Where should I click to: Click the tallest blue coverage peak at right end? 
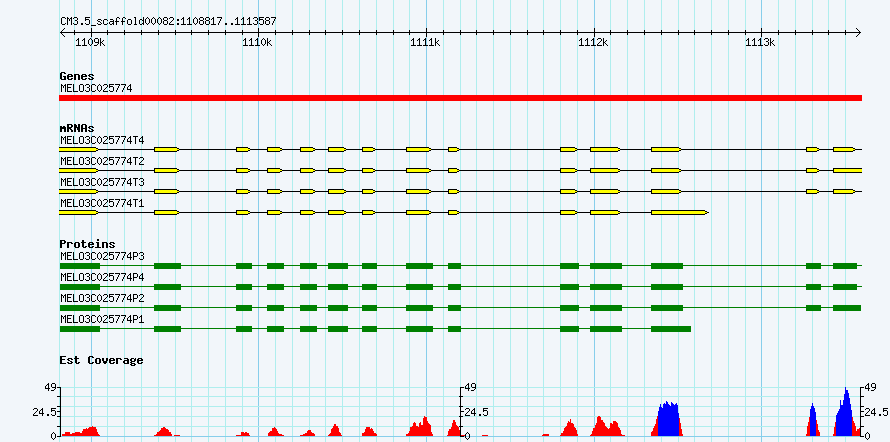pyautogui.click(x=846, y=412)
